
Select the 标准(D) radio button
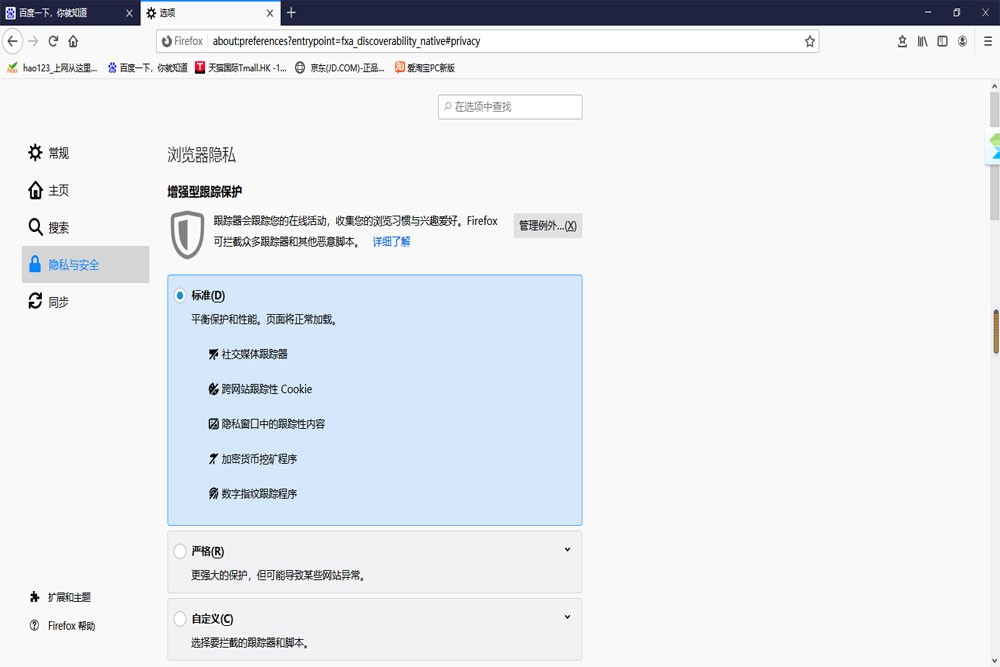pos(180,295)
